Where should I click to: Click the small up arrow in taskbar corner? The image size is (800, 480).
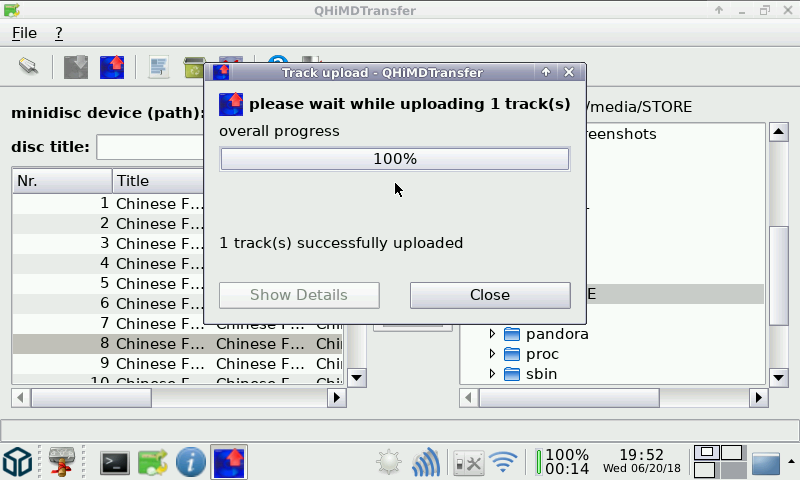791,461
